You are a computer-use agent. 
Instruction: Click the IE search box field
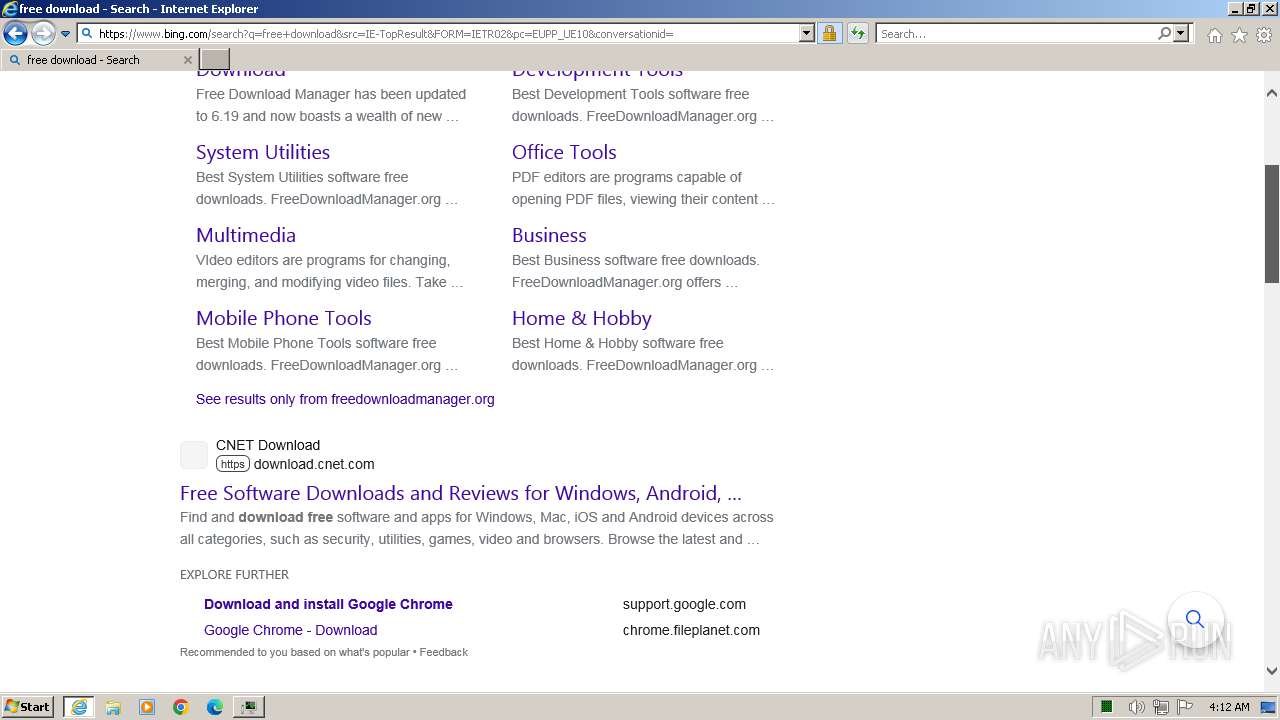point(1016,34)
